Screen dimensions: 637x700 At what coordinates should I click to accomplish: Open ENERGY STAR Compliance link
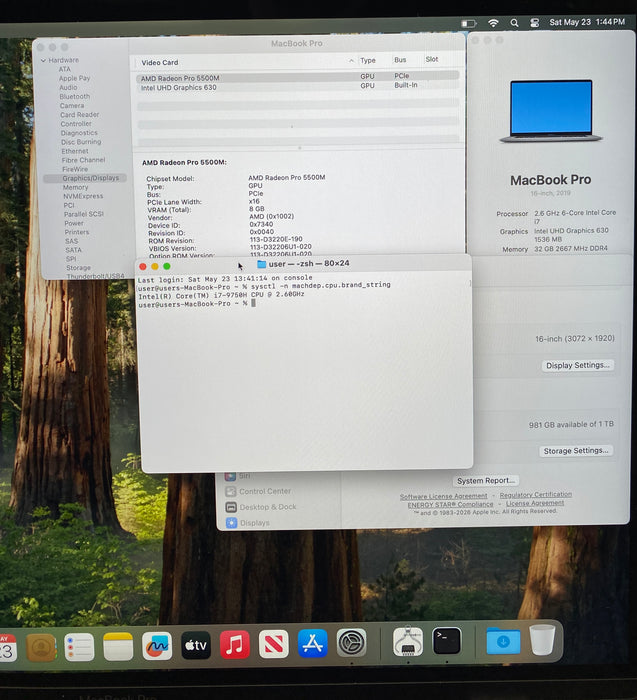[450, 504]
